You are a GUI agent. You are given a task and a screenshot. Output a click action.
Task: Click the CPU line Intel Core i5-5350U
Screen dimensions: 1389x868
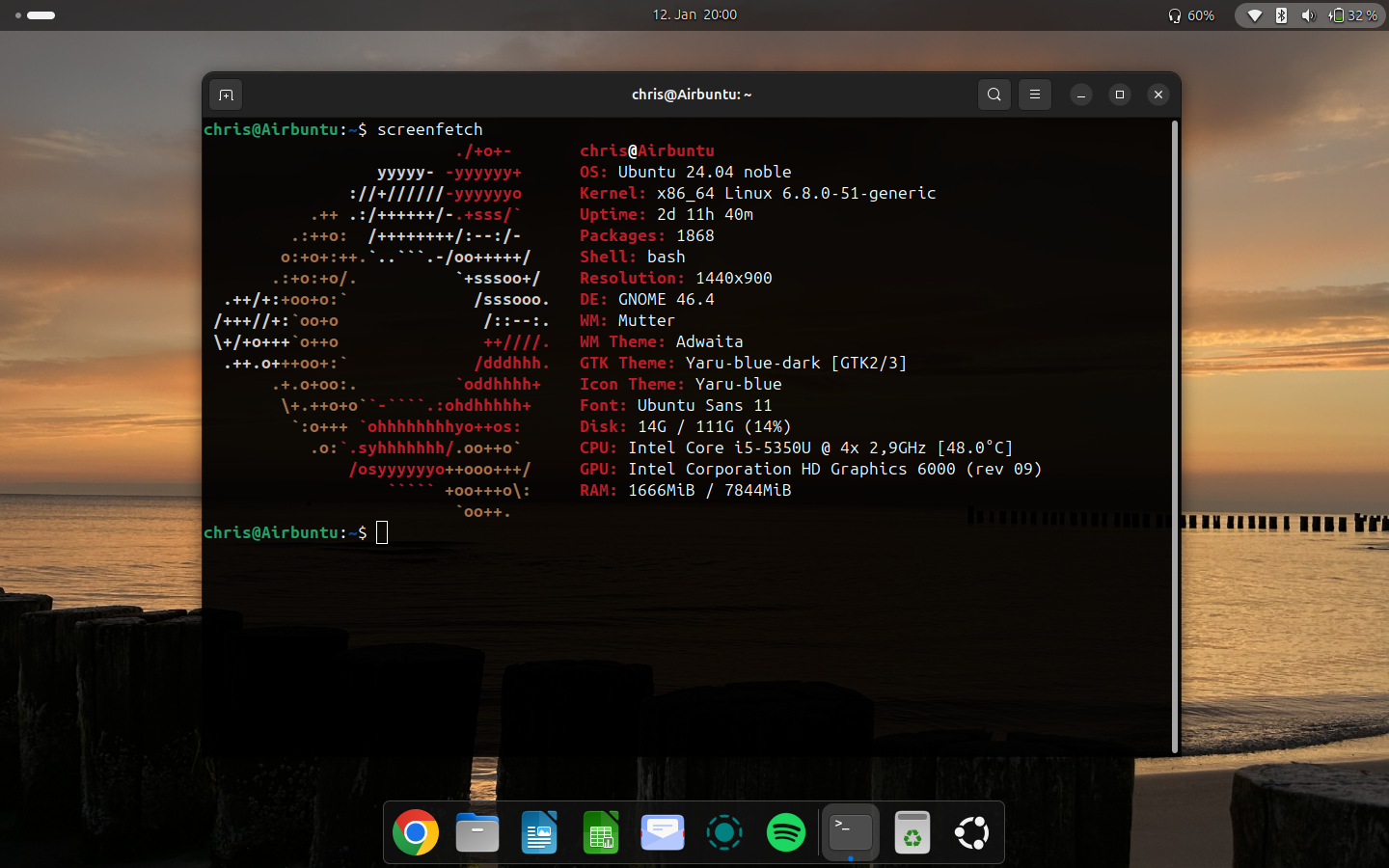click(x=796, y=448)
